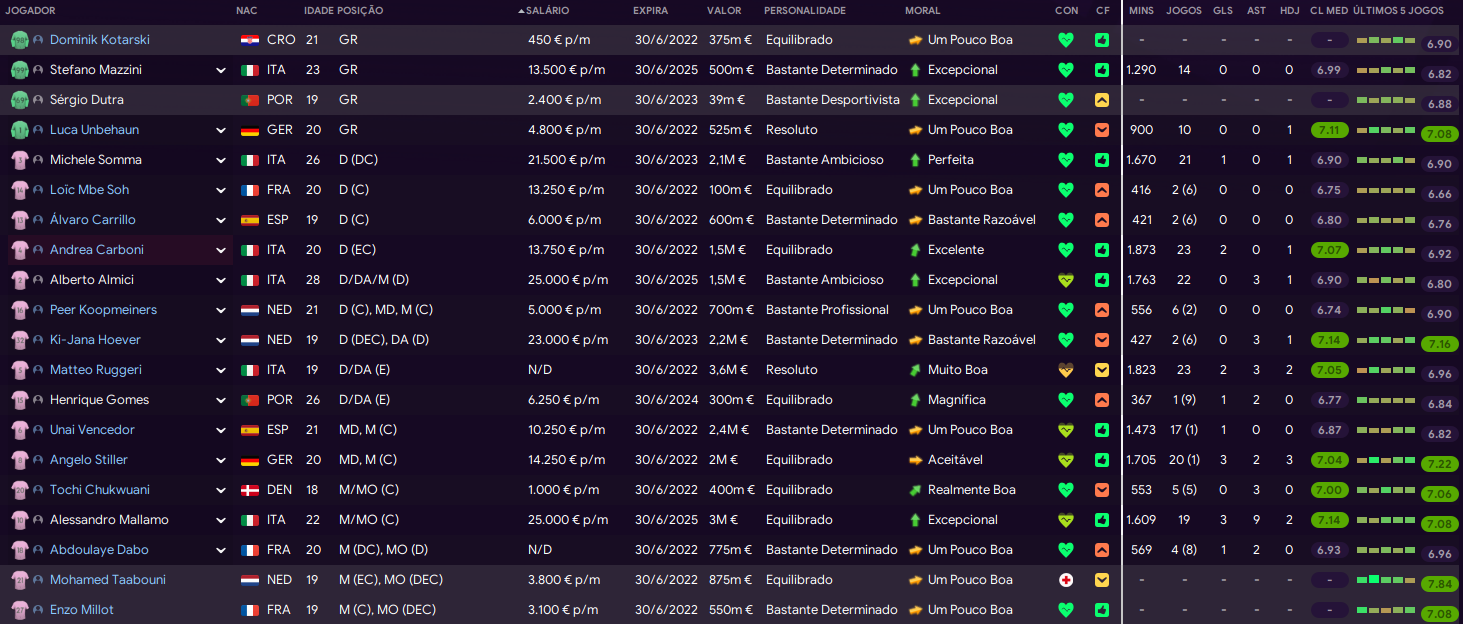
Task: Open the dropdown for Alessandro Mallamo
Action: (221, 520)
